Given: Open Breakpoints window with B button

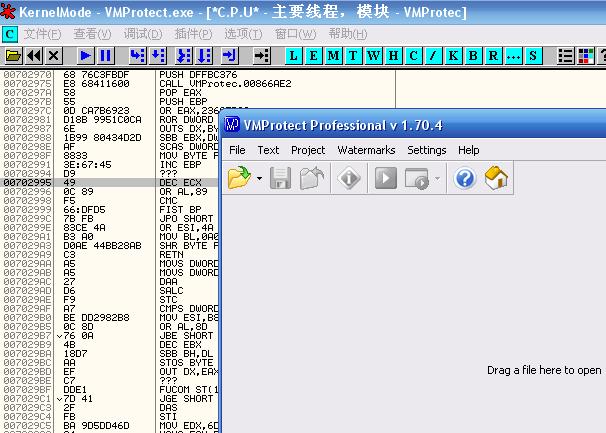Looking at the screenshot, I should click(473, 56).
